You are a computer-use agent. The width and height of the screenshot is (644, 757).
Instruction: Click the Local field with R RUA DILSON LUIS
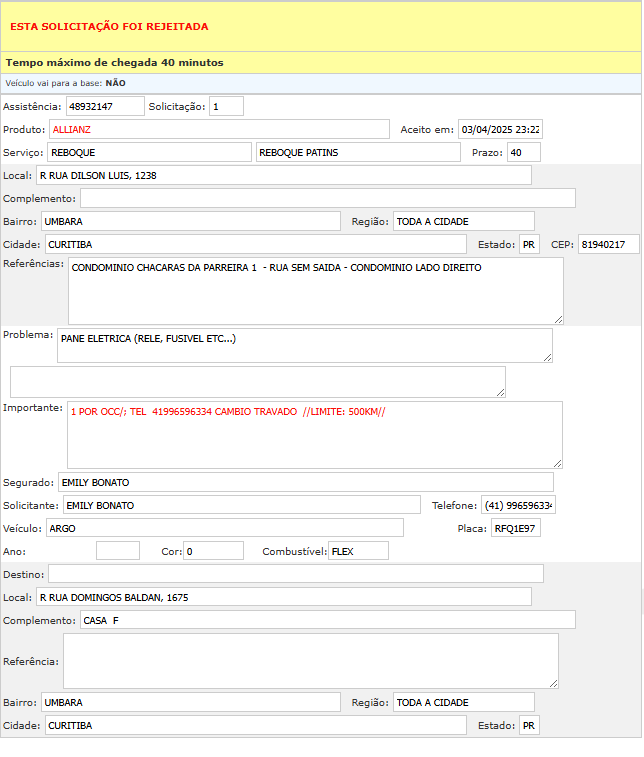click(283, 175)
